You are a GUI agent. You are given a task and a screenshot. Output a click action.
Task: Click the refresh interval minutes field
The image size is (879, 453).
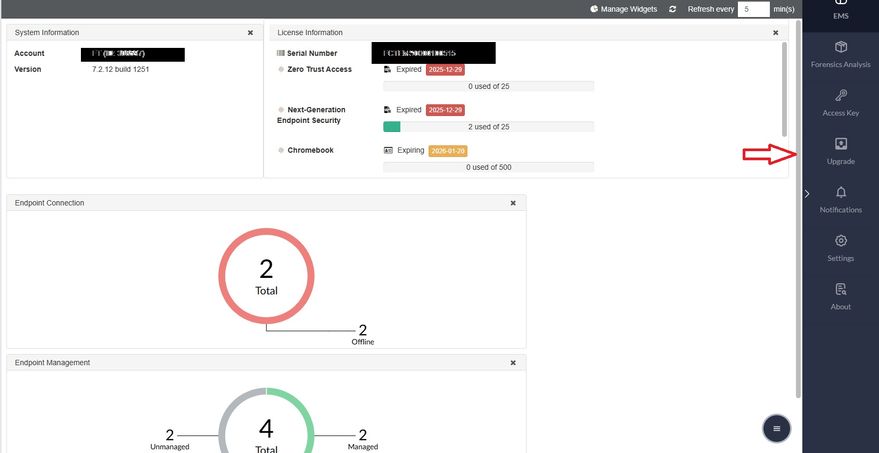click(x=753, y=10)
